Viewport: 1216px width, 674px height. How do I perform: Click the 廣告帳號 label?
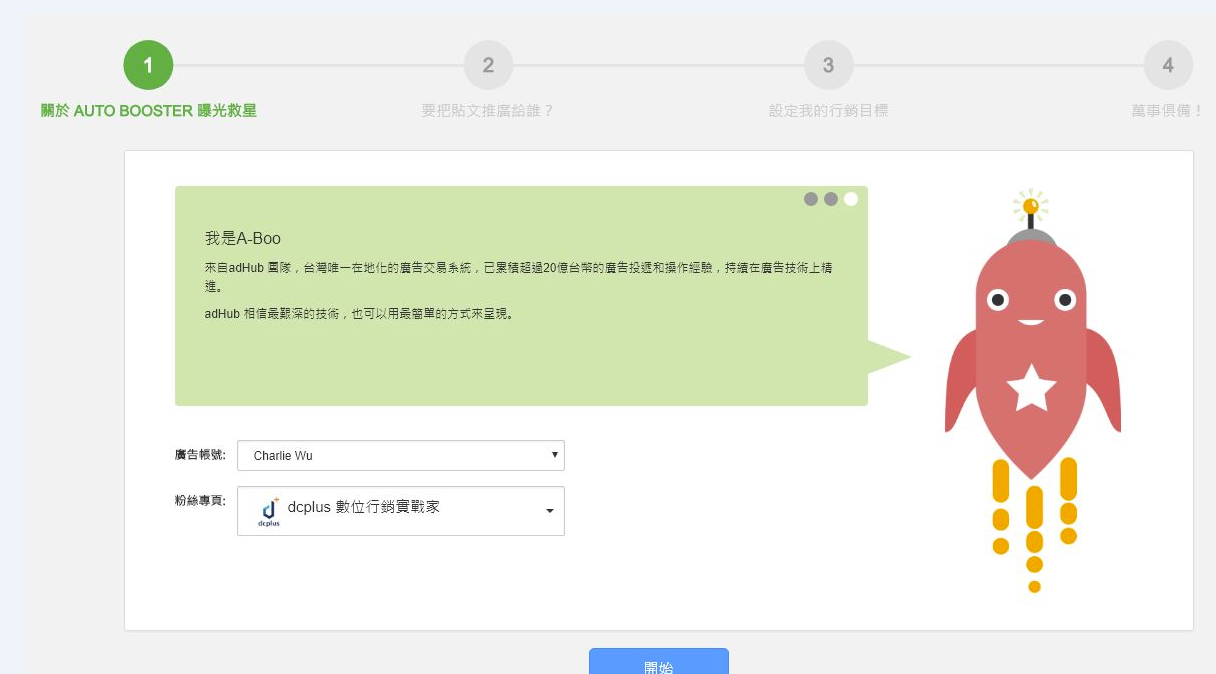click(200, 455)
